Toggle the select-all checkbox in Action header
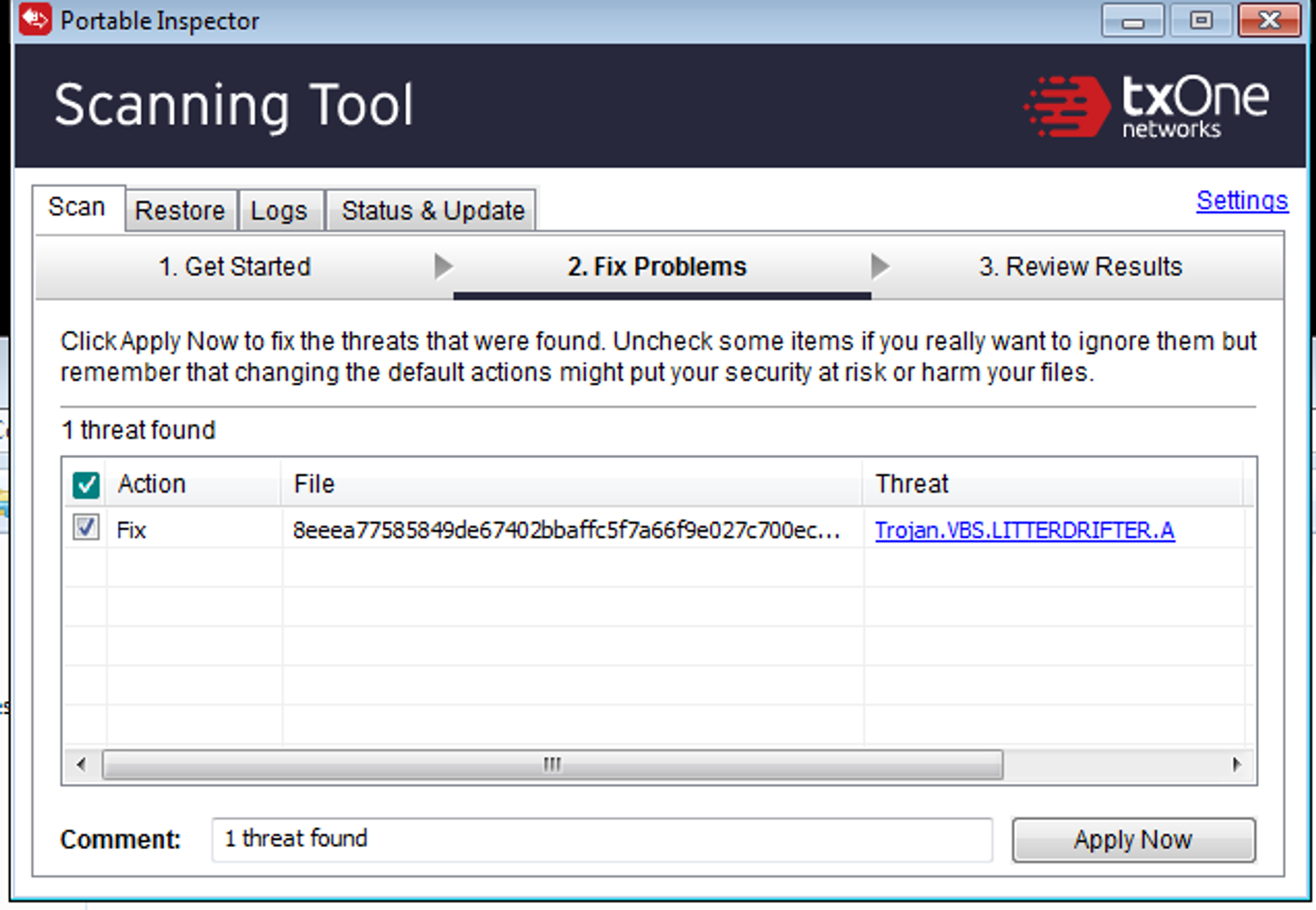The image size is (1316, 910). 86,484
